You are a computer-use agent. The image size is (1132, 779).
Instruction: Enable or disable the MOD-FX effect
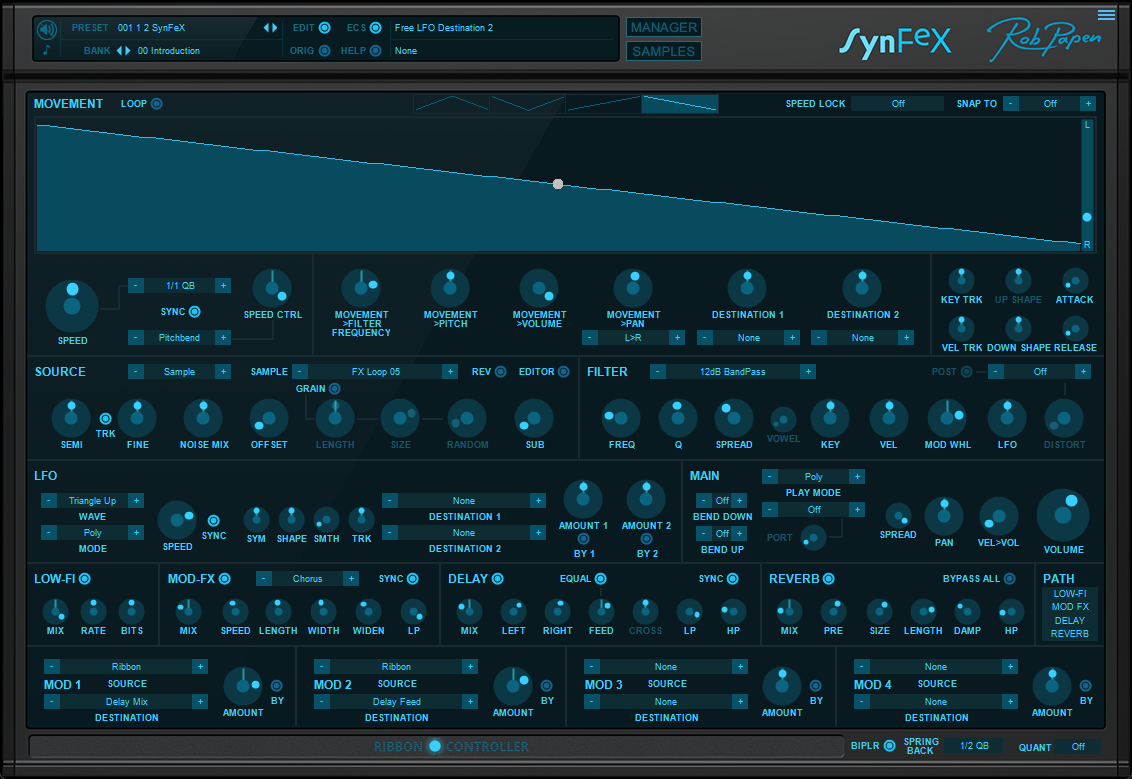pyautogui.click(x=225, y=578)
